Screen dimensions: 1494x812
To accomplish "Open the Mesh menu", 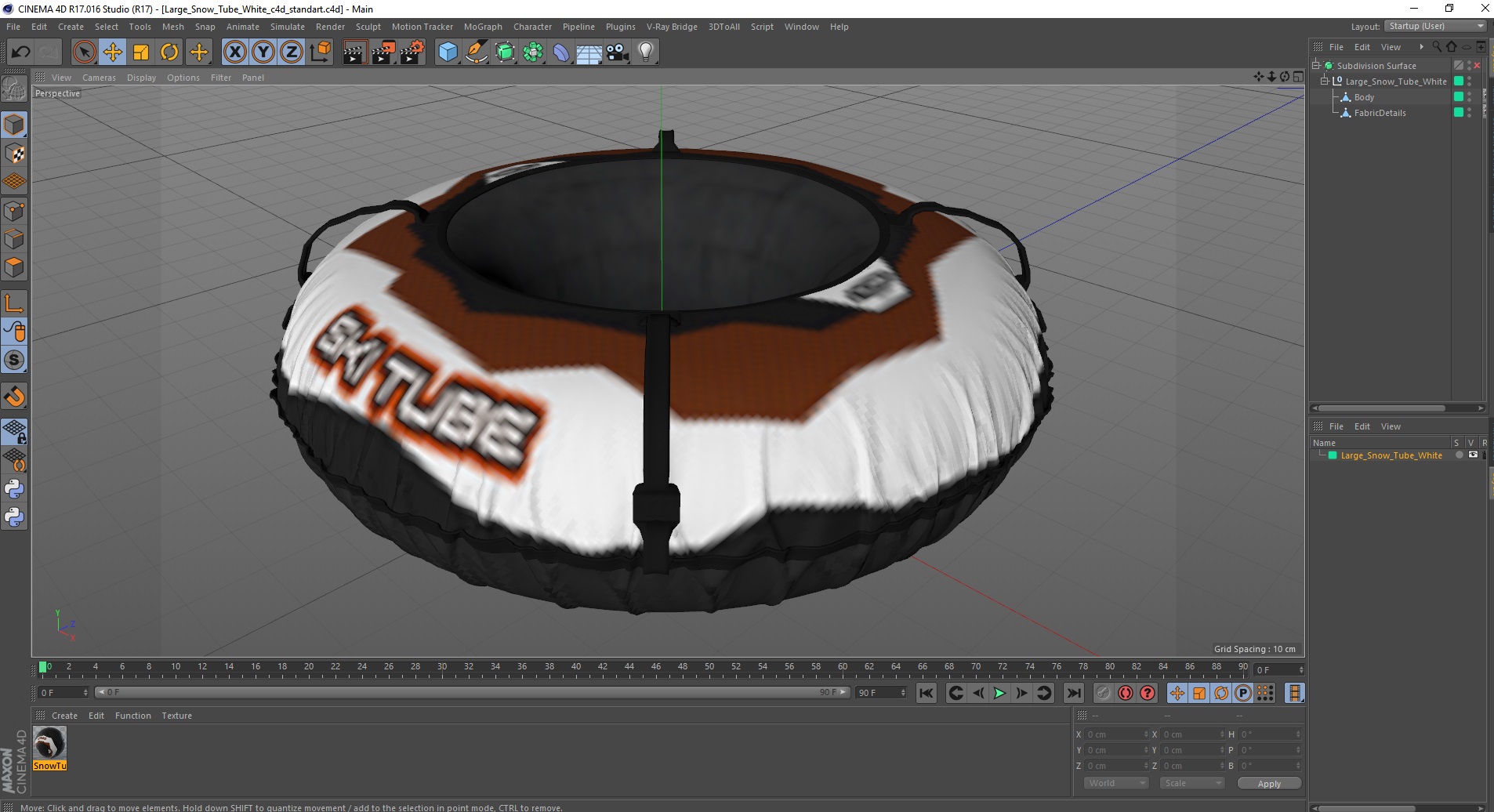I will tap(172, 27).
